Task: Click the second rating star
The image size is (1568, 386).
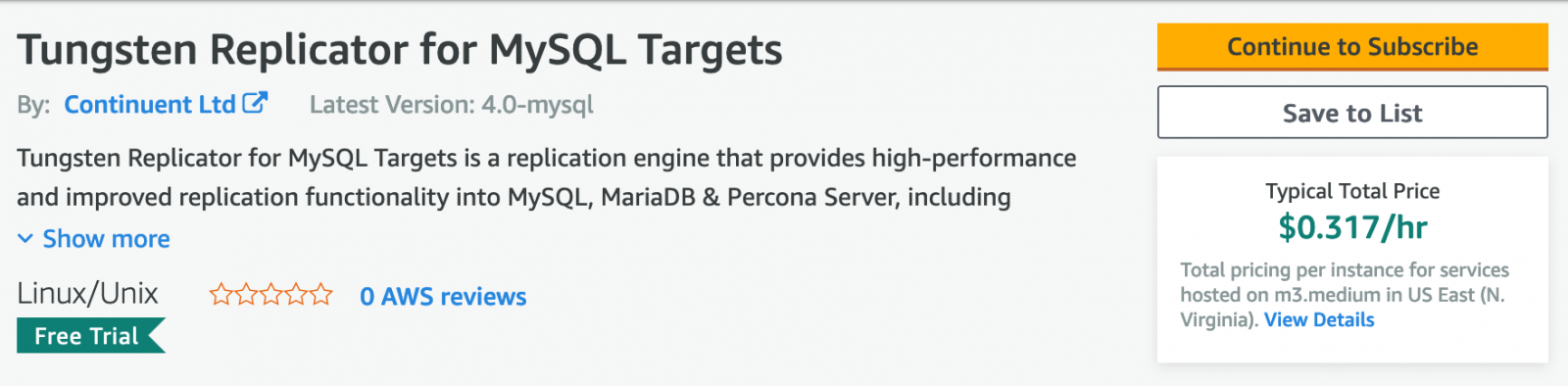Action: 246,295
